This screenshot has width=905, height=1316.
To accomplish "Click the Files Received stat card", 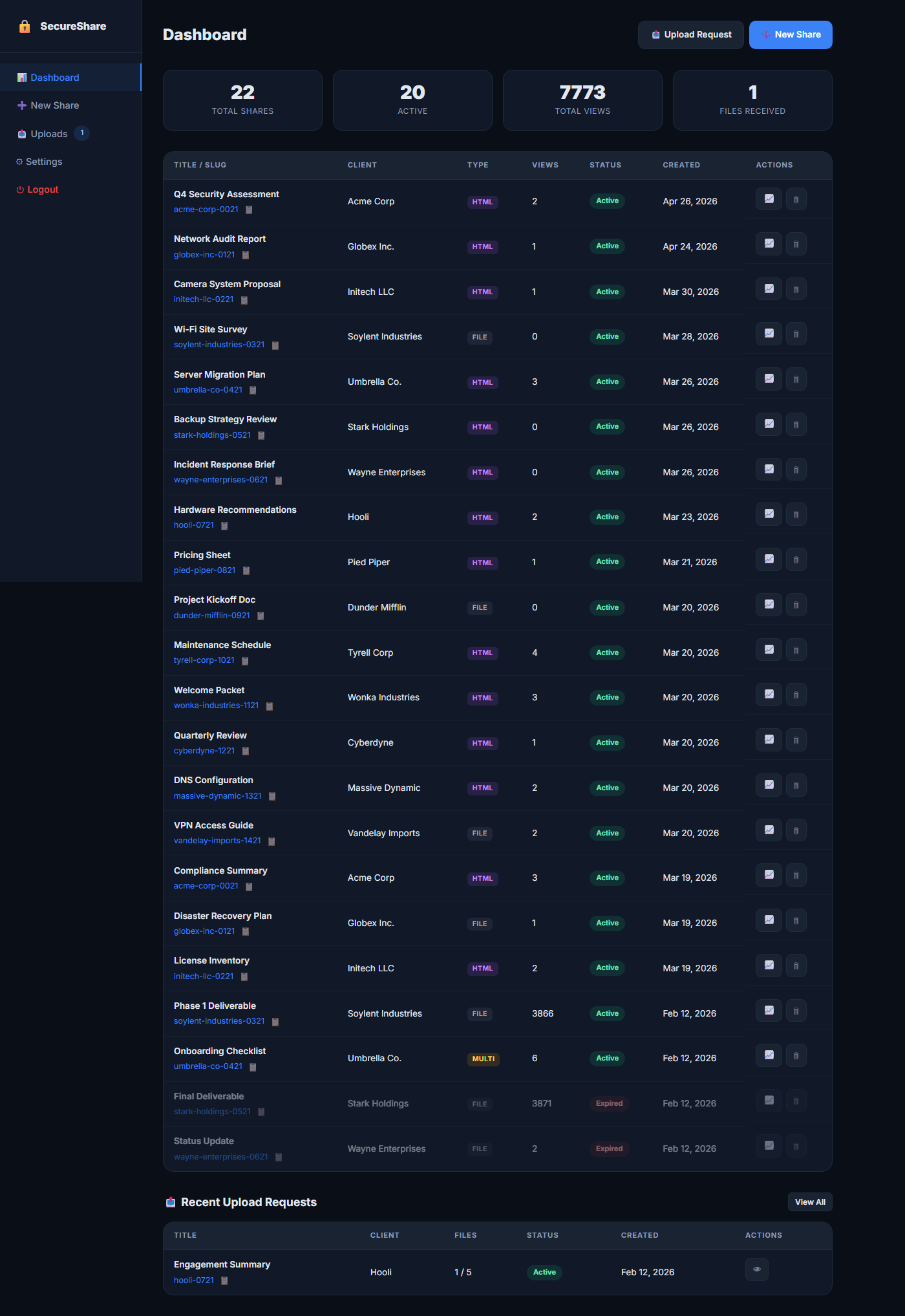I will point(752,100).
